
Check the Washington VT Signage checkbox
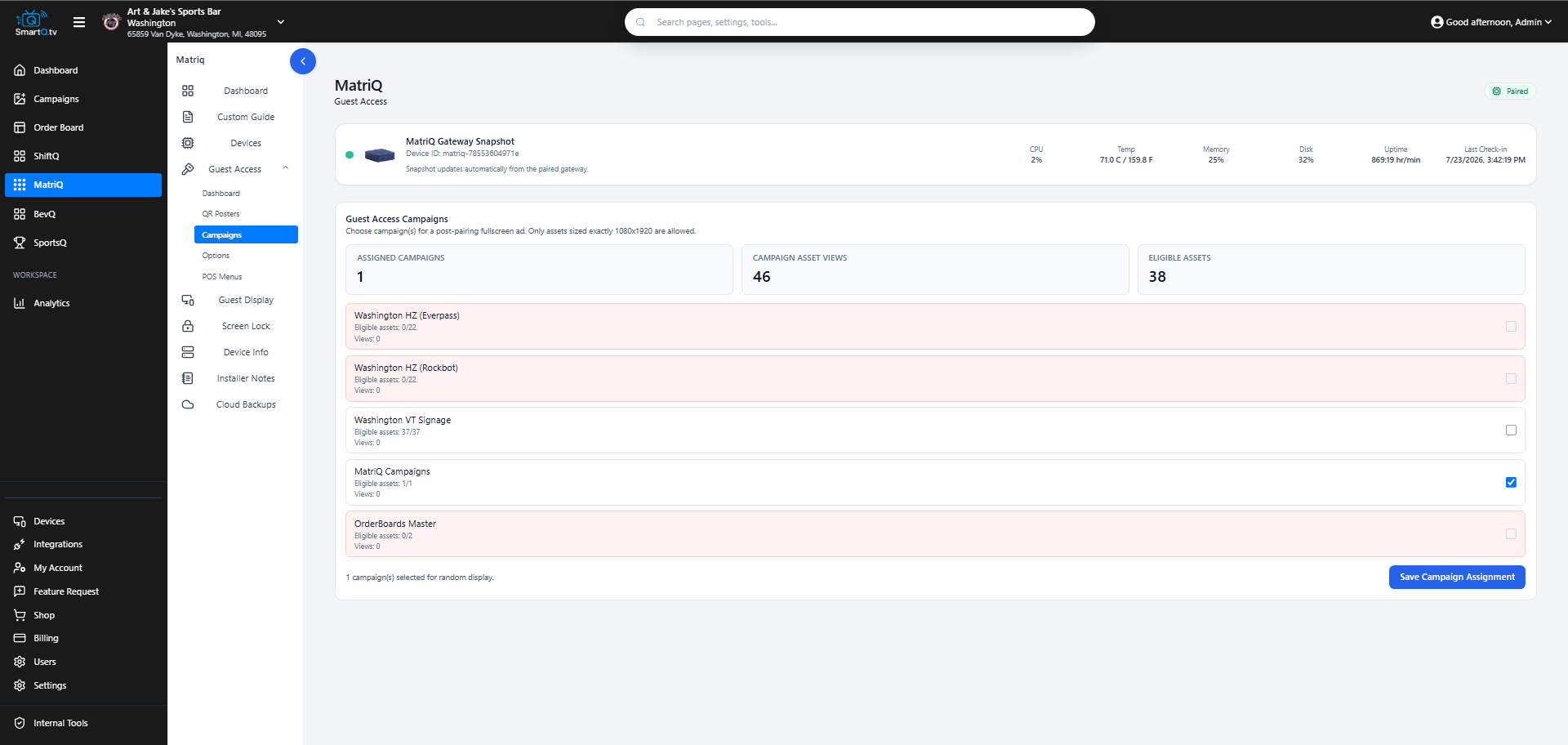point(1511,430)
